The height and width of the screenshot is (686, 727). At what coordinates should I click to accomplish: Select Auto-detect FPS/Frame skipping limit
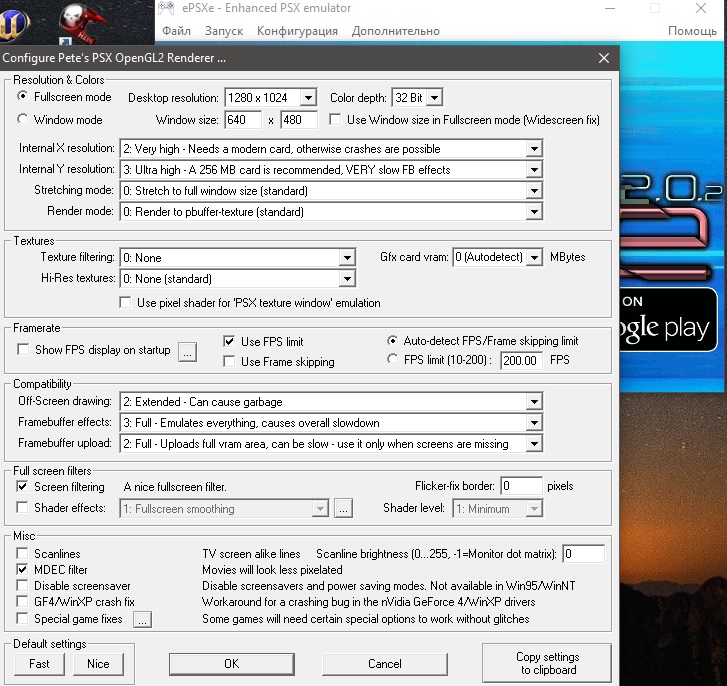click(x=392, y=341)
